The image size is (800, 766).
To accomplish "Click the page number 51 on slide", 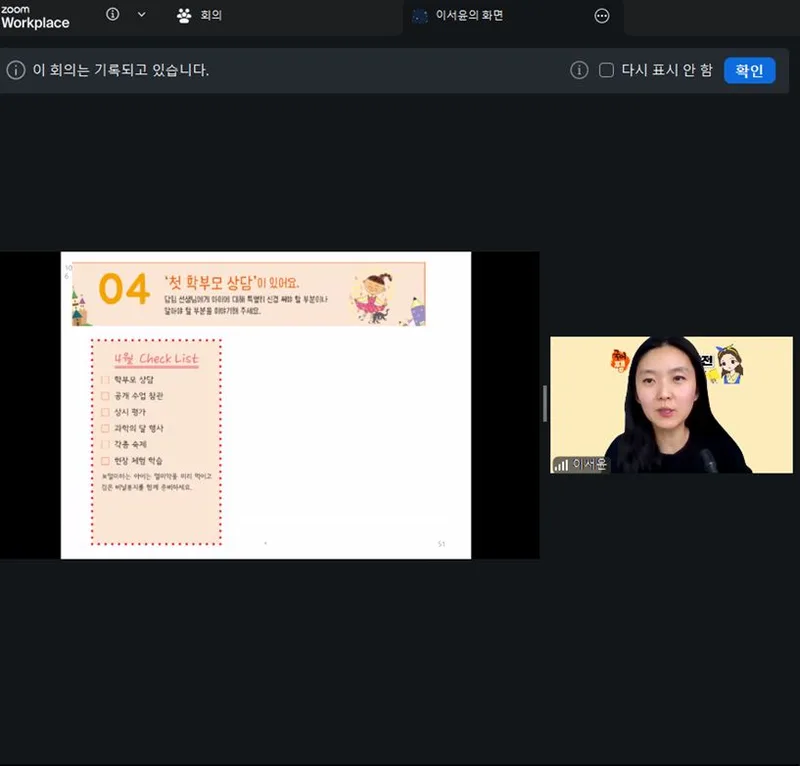I will [x=441, y=544].
